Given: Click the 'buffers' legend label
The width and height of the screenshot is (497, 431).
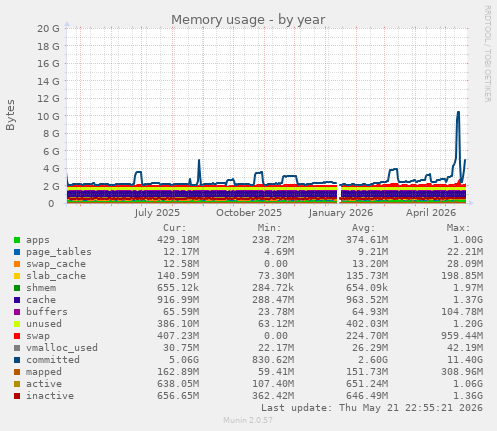Looking at the screenshot, I should pos(47,312).
